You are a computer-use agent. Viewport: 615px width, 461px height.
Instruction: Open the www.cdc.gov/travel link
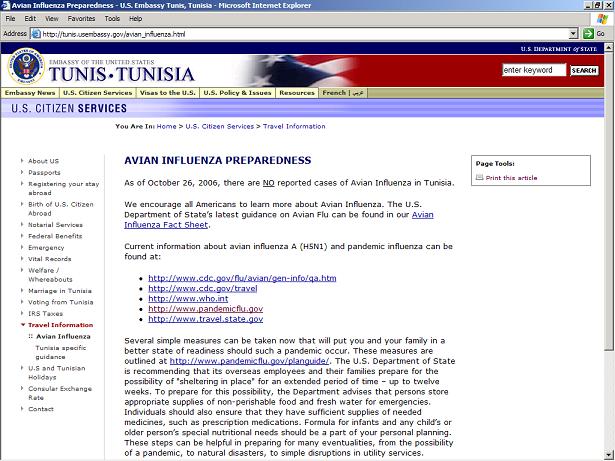(203, 288)
